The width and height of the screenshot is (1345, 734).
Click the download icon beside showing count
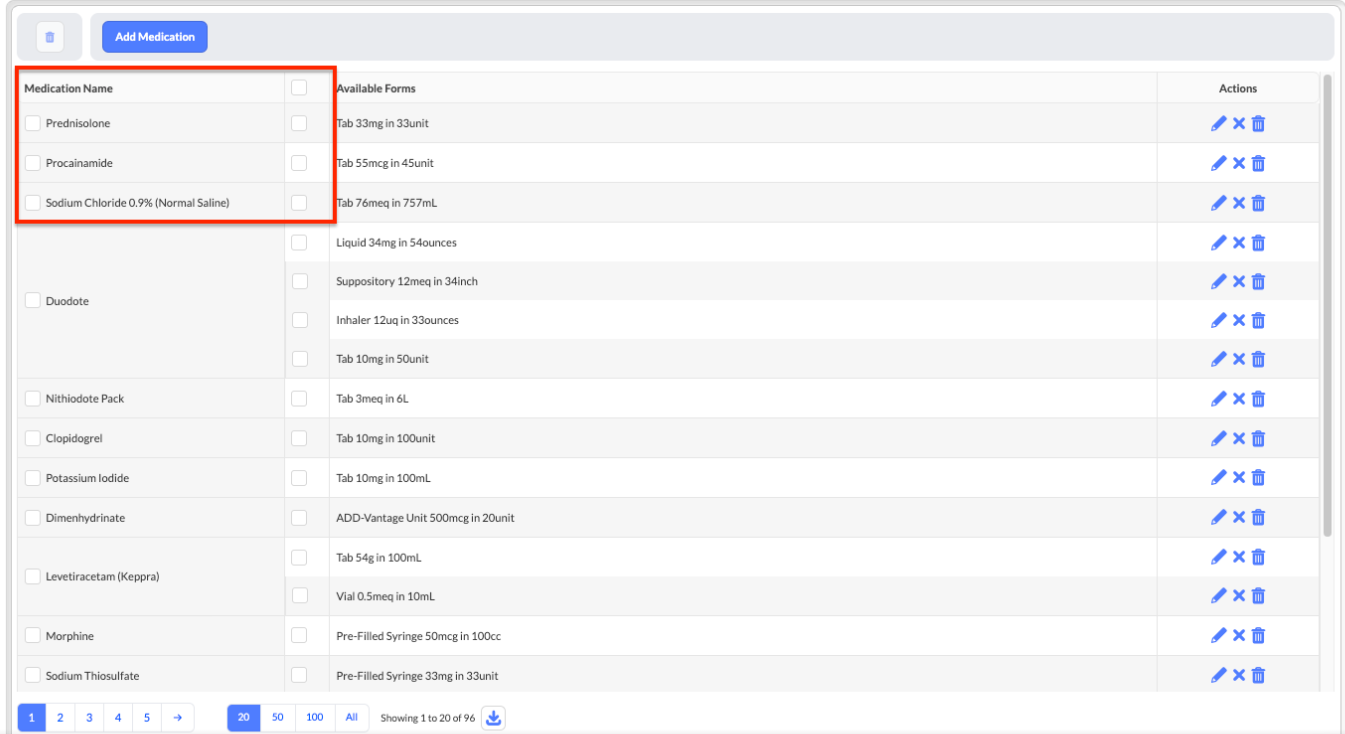493,718
